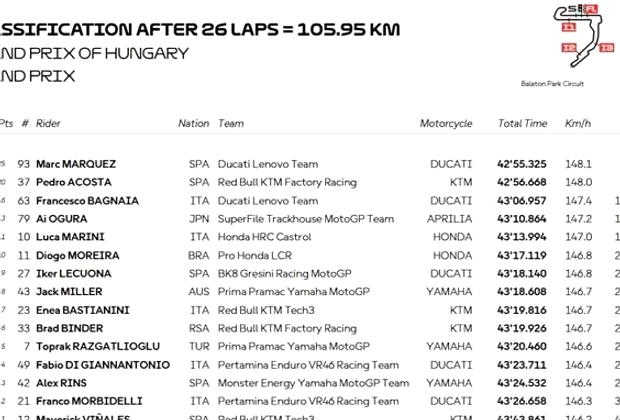
Task: Click the I3 sector marker on track map
Action: (x=606, y=48)
